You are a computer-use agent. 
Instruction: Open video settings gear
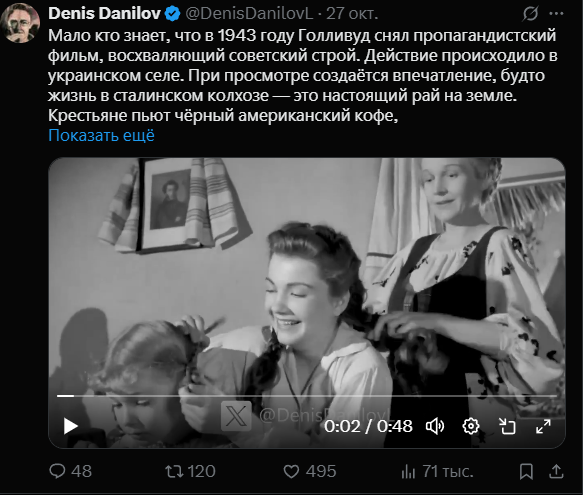pos(471,426)
